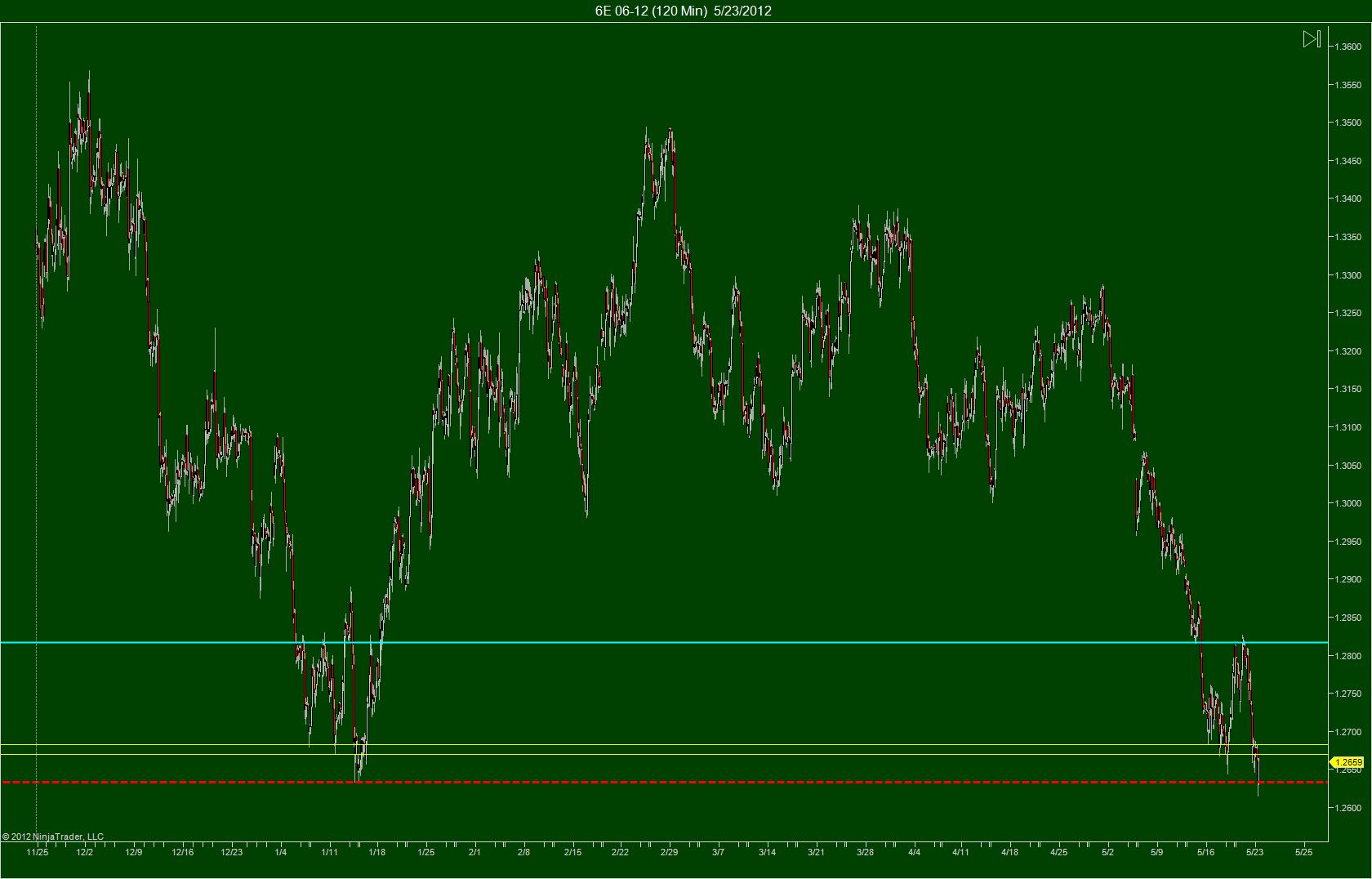Viewport: 1372px width, 879px height.
Task: Click the 1.3450 price axis label
Action: [1347, 161]
